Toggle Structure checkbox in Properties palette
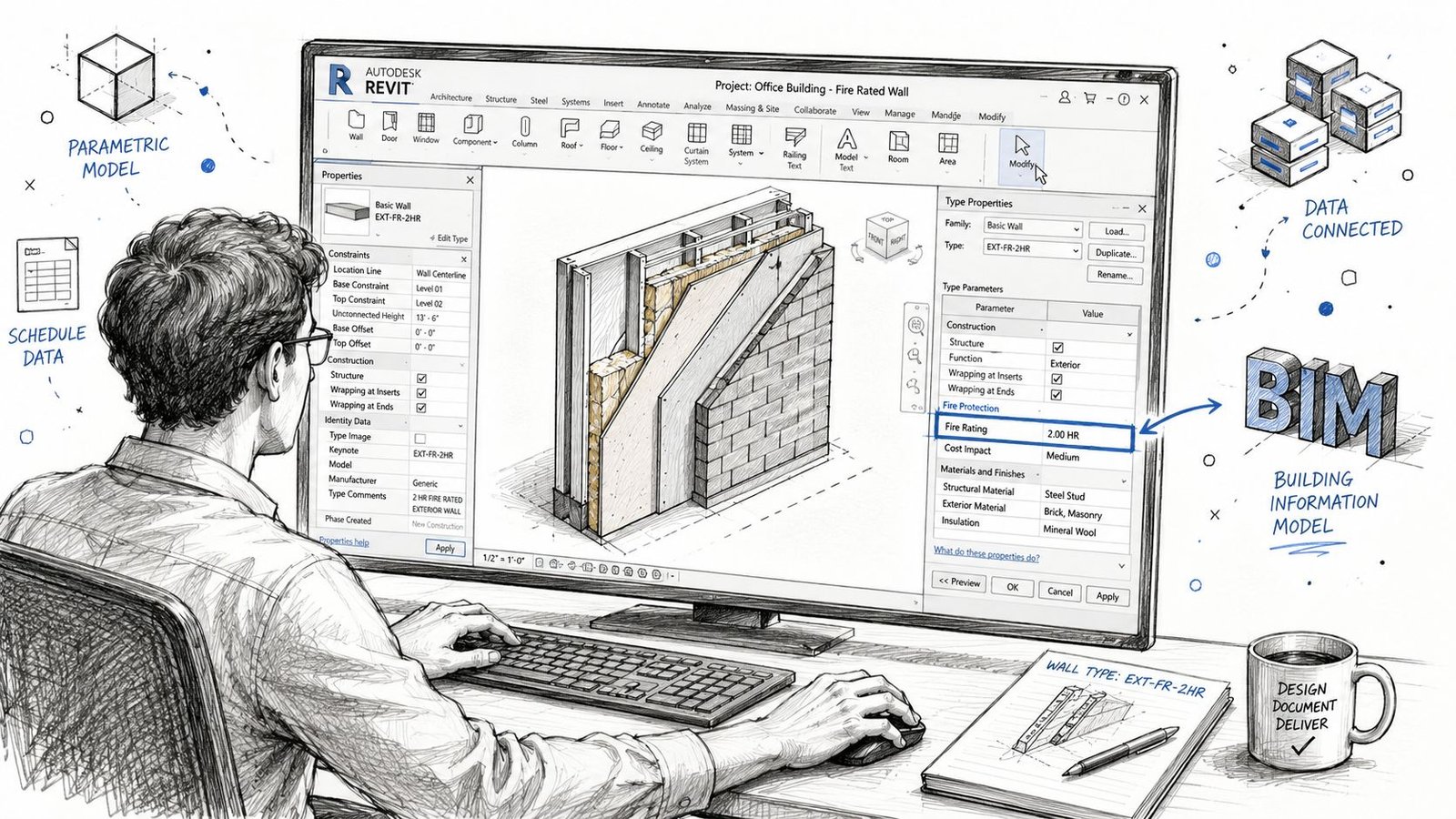 click(x=421, y=378)
